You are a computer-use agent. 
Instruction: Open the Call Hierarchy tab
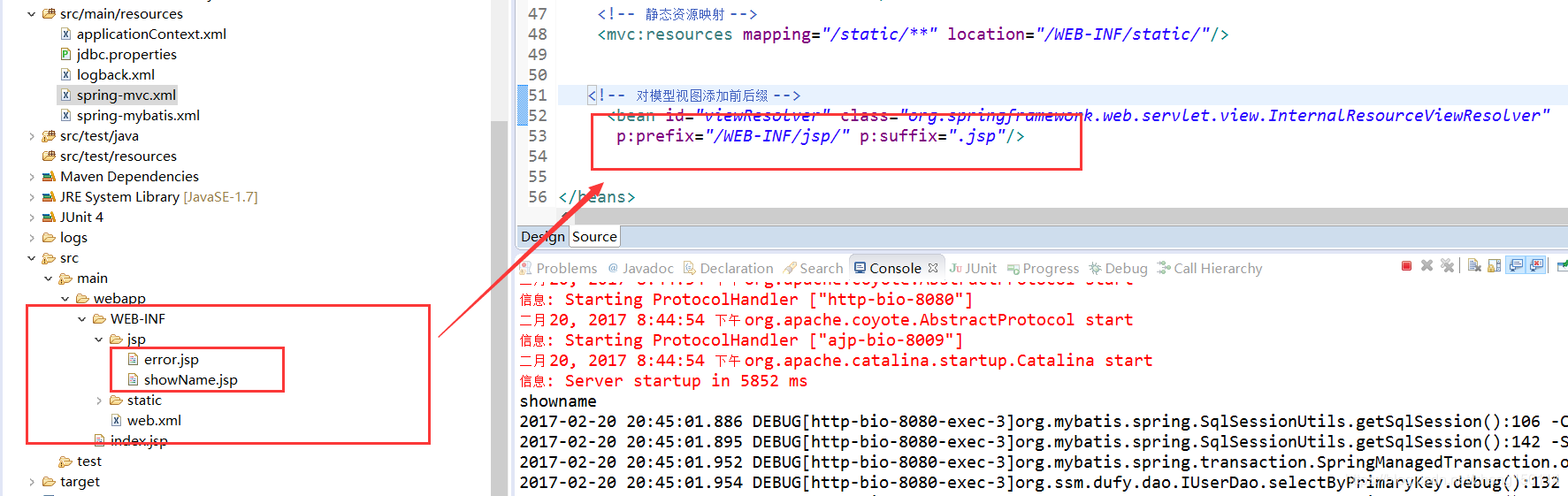point(1210,269)
